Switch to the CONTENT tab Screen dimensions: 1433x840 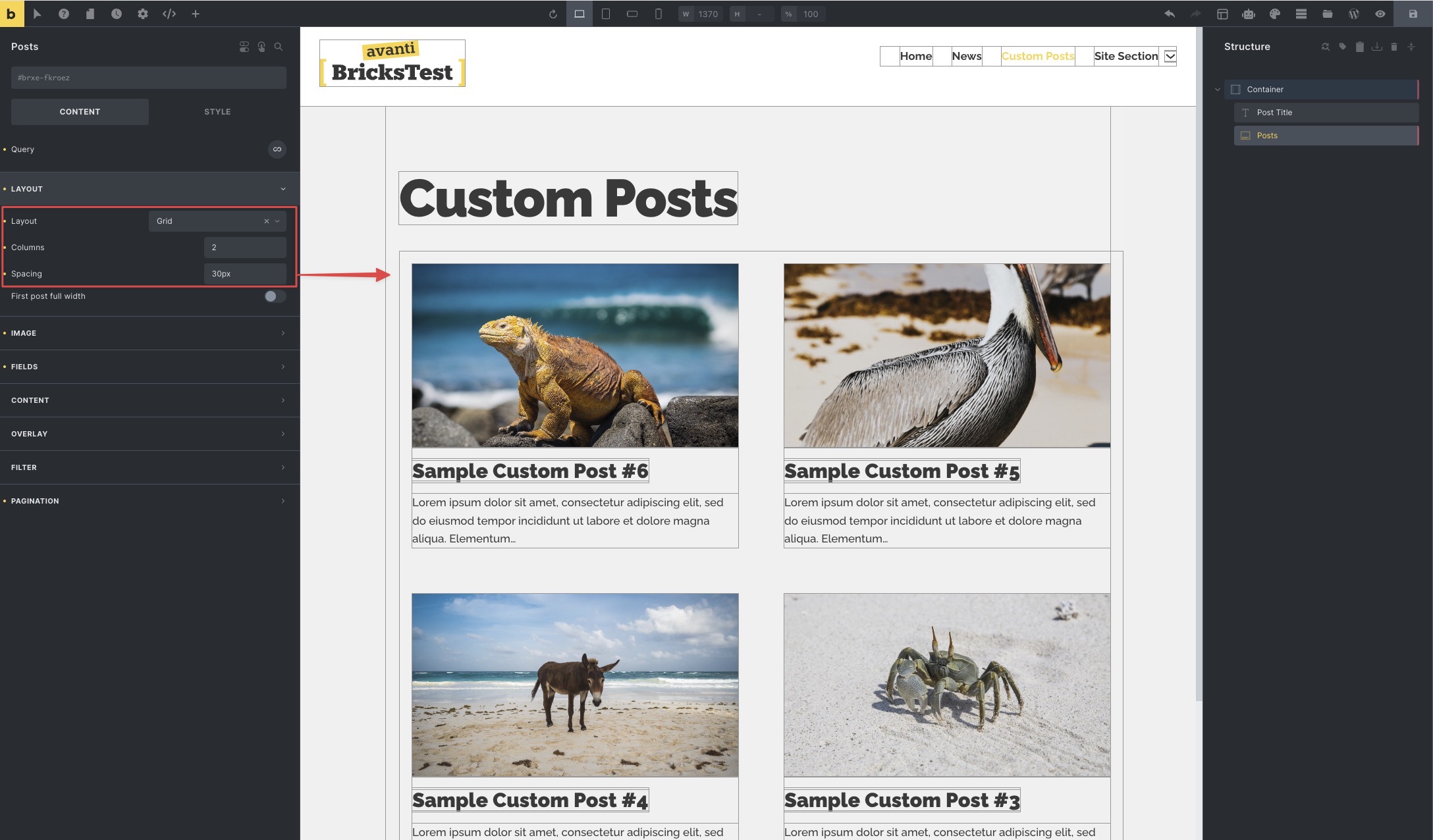pyautogui.click(x=80, y=112)
